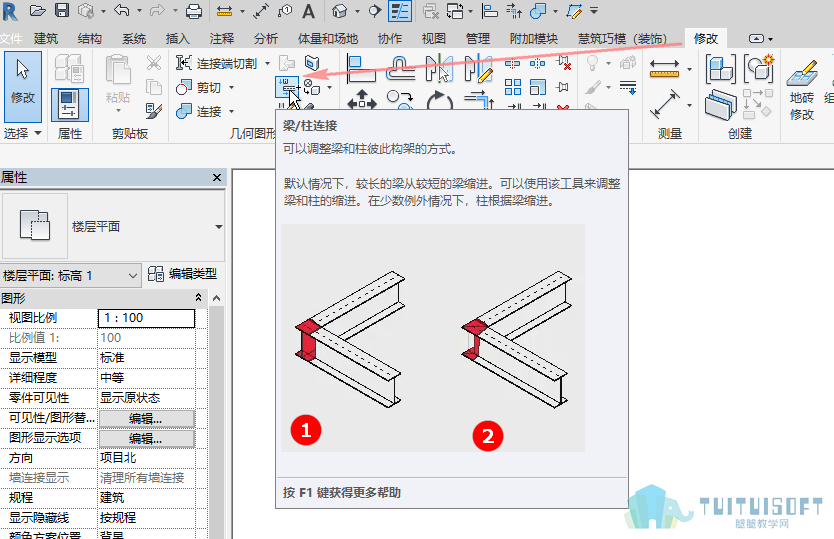Click the Create Parts layered icon
The height and width of the screenshot is (539, 834).
click(x=721, y=105)
